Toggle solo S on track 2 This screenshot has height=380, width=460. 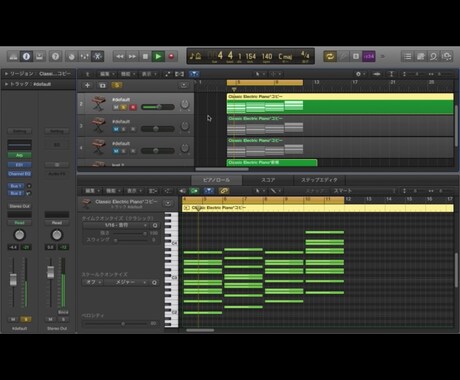pyautogui.click(x=124, y=107)
